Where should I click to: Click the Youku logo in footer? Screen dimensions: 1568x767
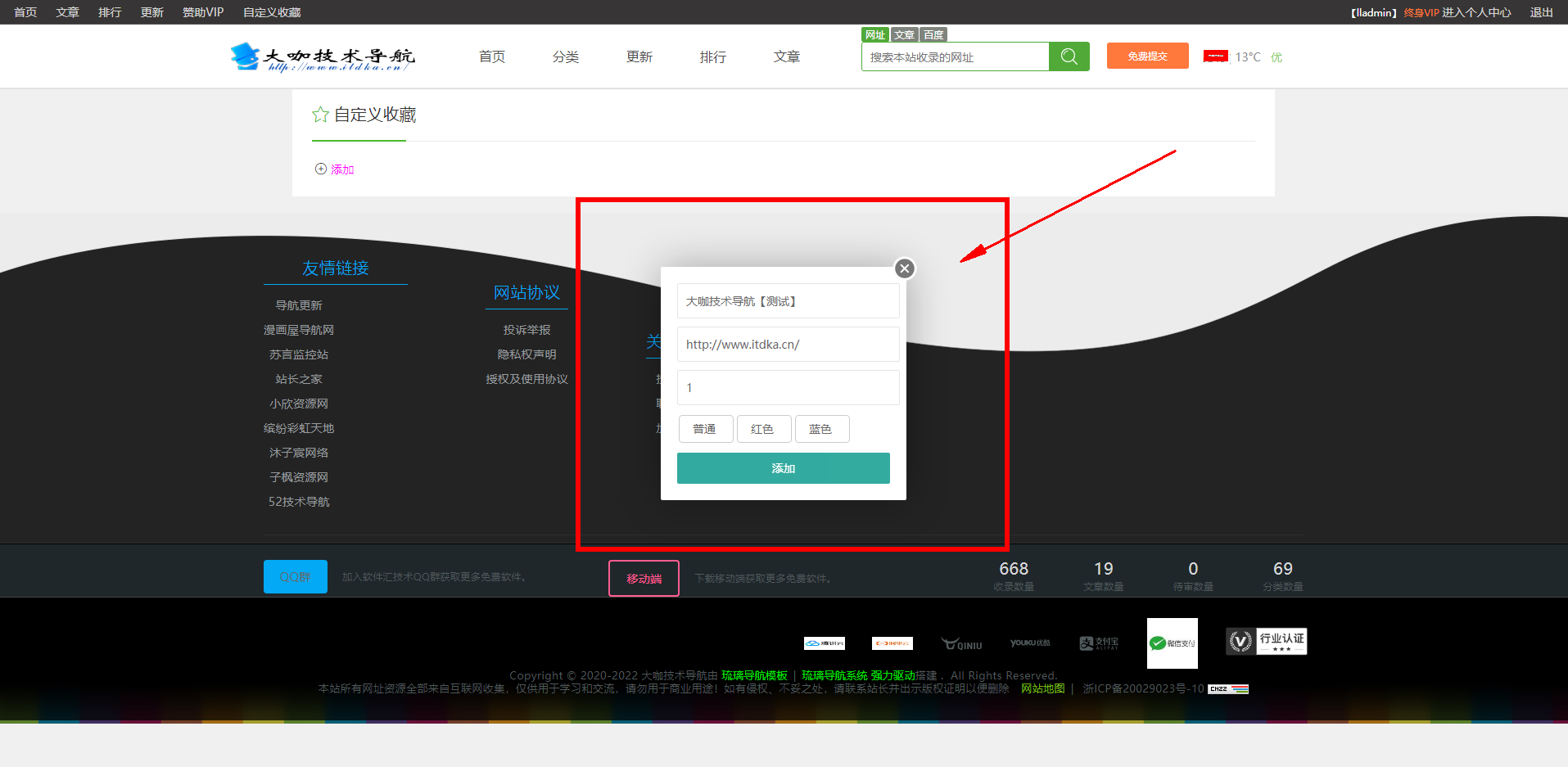(1029, 643)
